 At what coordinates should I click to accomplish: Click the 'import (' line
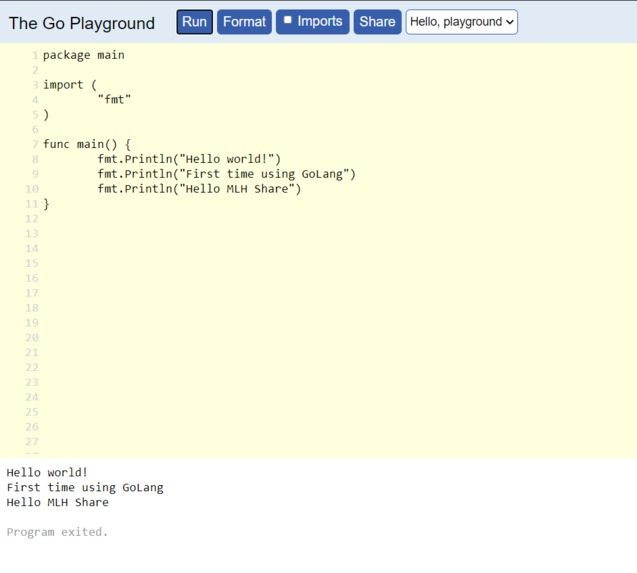click(70, 85)
